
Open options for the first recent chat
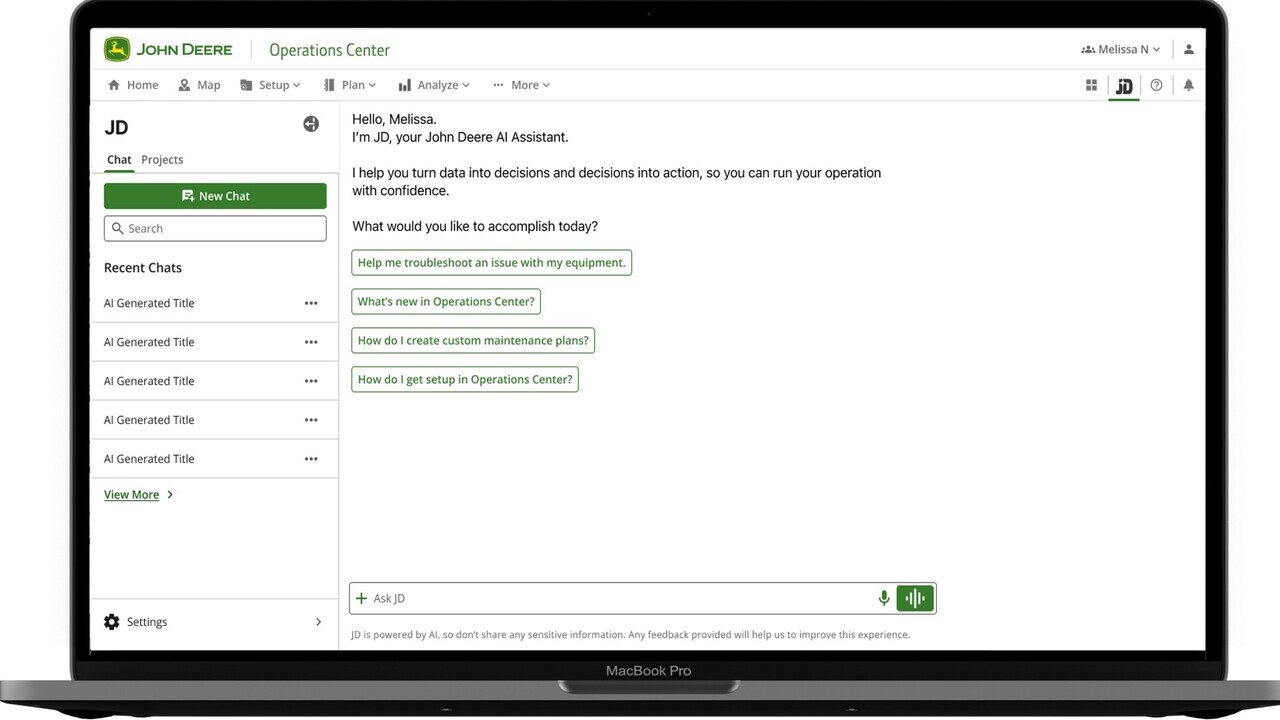[311, 303]
